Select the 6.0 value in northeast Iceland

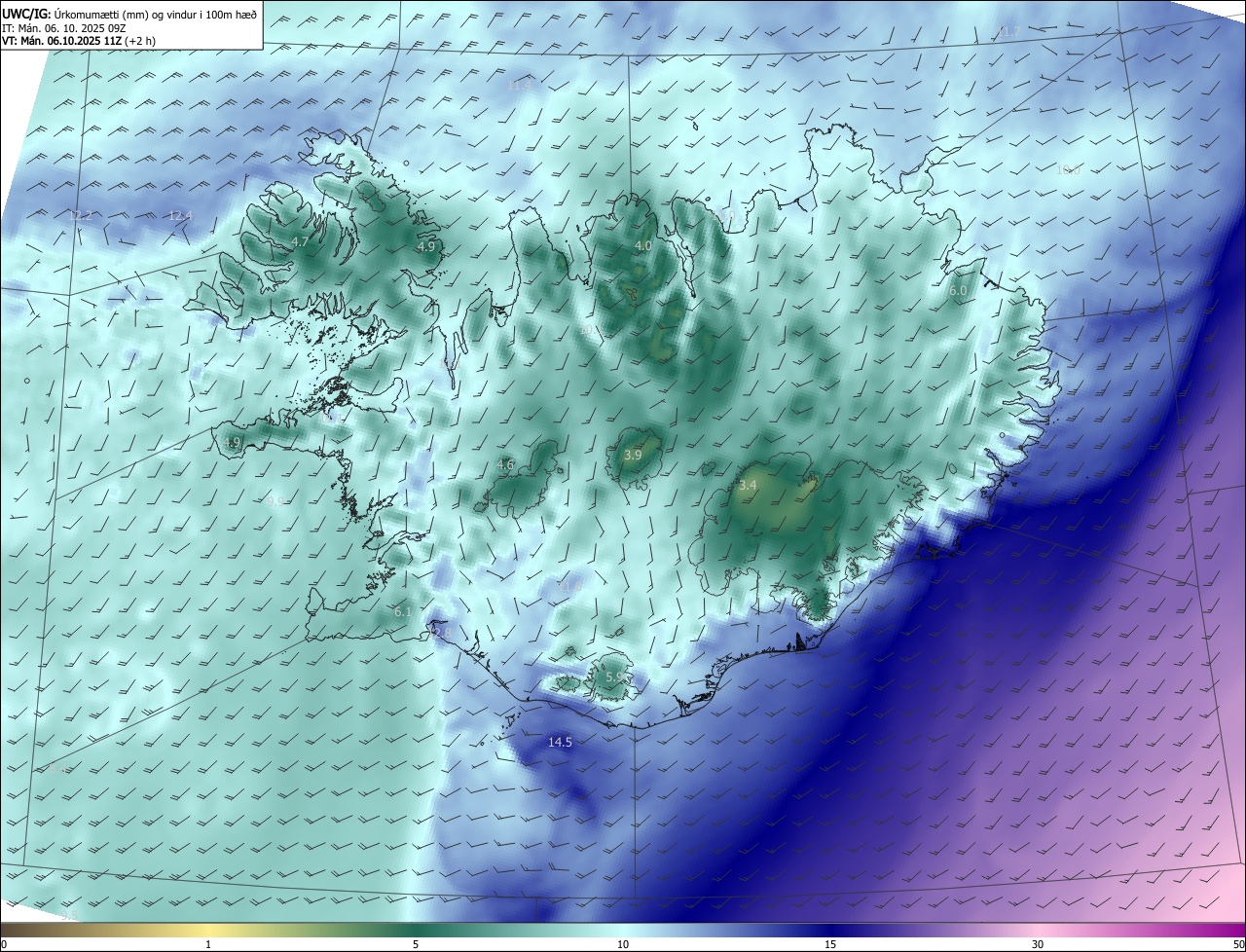pyautogui.click(x=958, y=290)
